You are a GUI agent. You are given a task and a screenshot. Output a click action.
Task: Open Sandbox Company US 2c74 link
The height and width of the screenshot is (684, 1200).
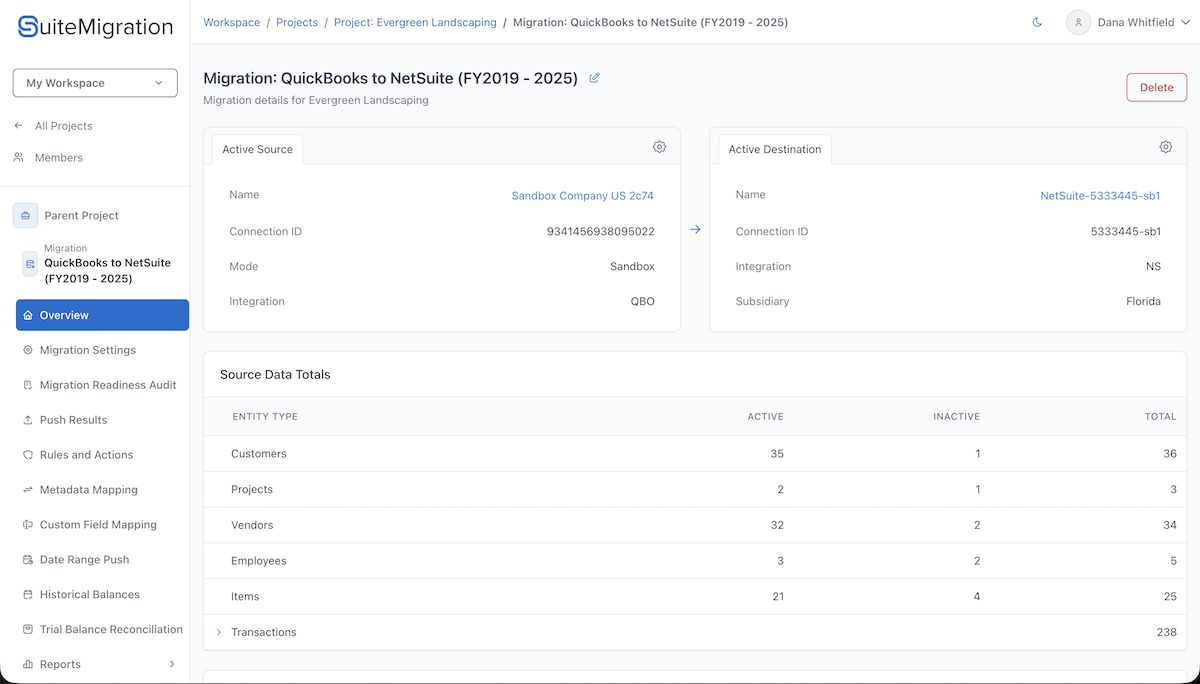[583, 196]
